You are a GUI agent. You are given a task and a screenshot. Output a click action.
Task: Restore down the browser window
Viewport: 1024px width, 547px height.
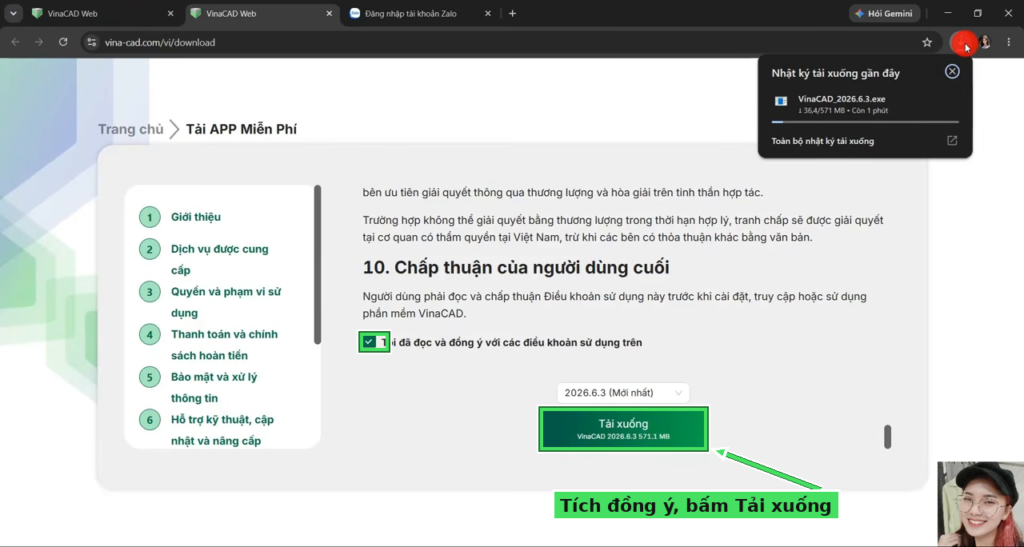(x=978, y=13)
